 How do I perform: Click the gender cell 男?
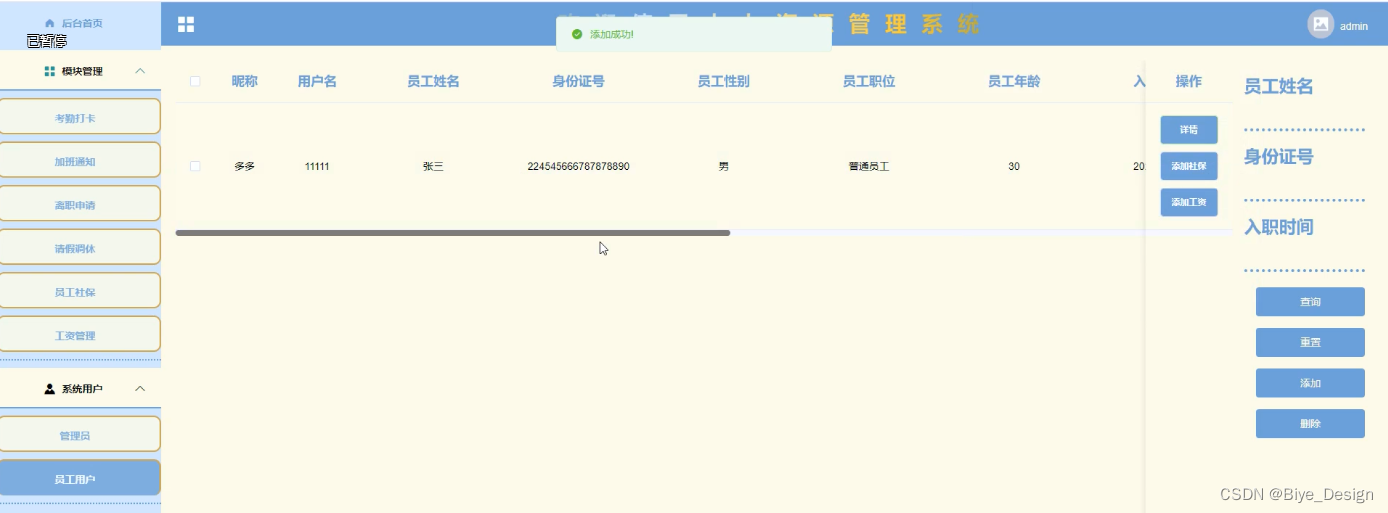tap(723, 166)
